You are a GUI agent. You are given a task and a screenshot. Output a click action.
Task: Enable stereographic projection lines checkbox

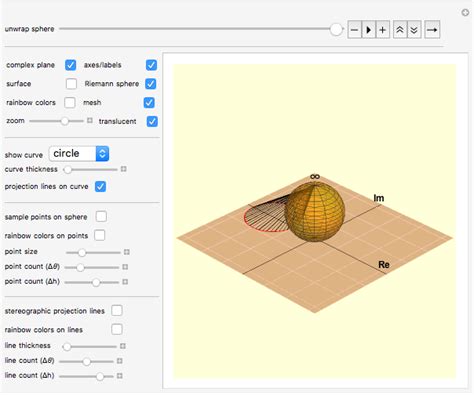pos(117,311)
